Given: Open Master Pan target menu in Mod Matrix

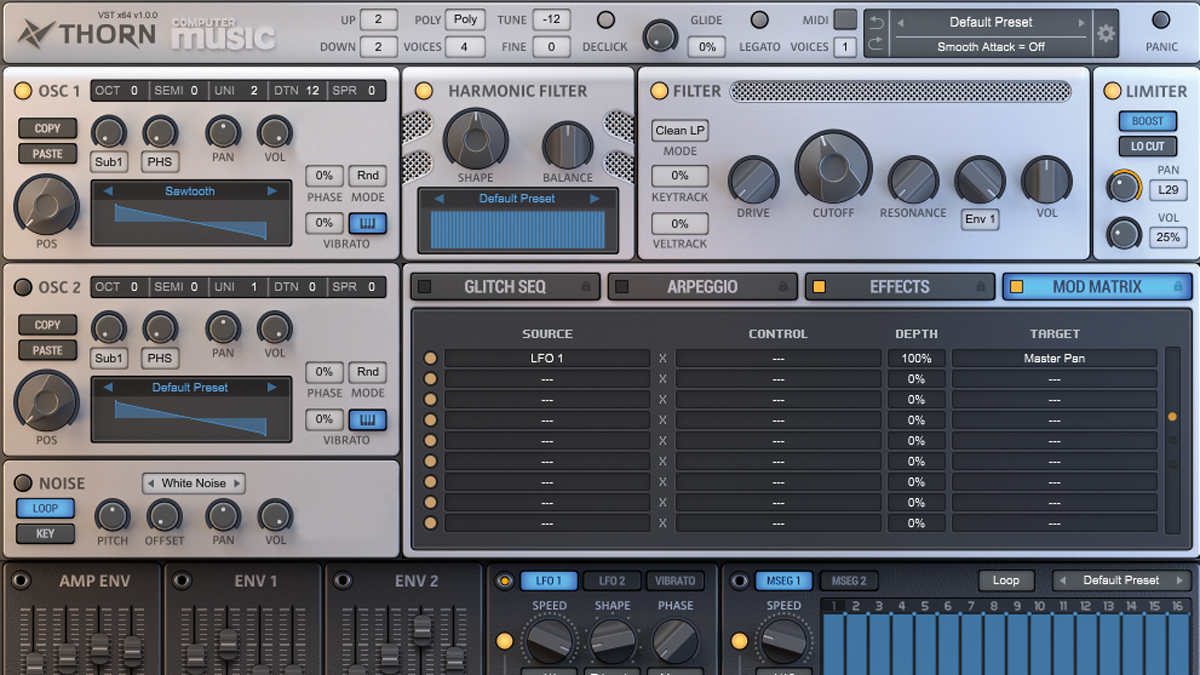Looking at the screenshot, I should point(1054,358).
